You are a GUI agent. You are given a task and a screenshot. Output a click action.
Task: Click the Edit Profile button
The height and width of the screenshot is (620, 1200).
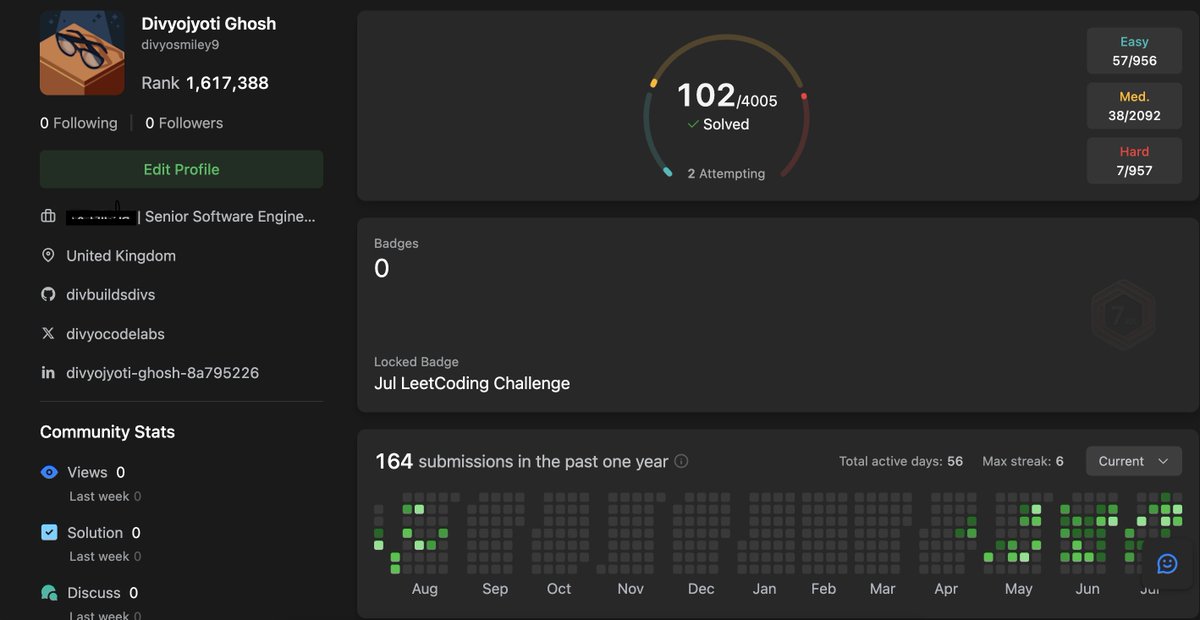tap(181, 169)
